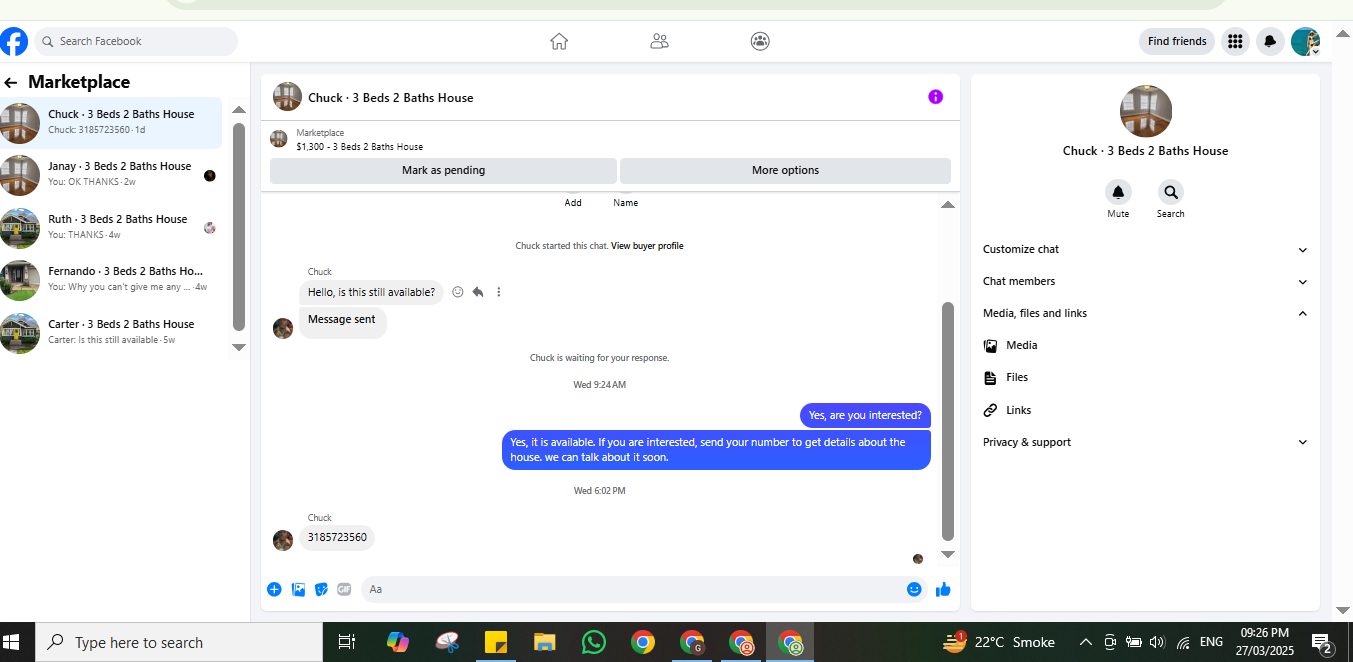Image resolution: width=1353 pixels, height=662 pixels.
Task: Open View buyer profile link
Action: (647, 246)
